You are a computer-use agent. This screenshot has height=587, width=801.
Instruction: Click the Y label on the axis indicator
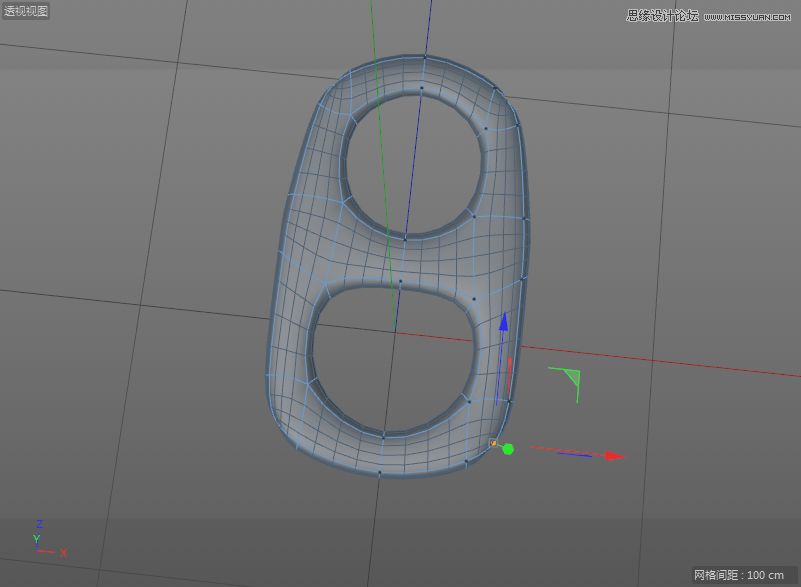click(x=36, y=538)
